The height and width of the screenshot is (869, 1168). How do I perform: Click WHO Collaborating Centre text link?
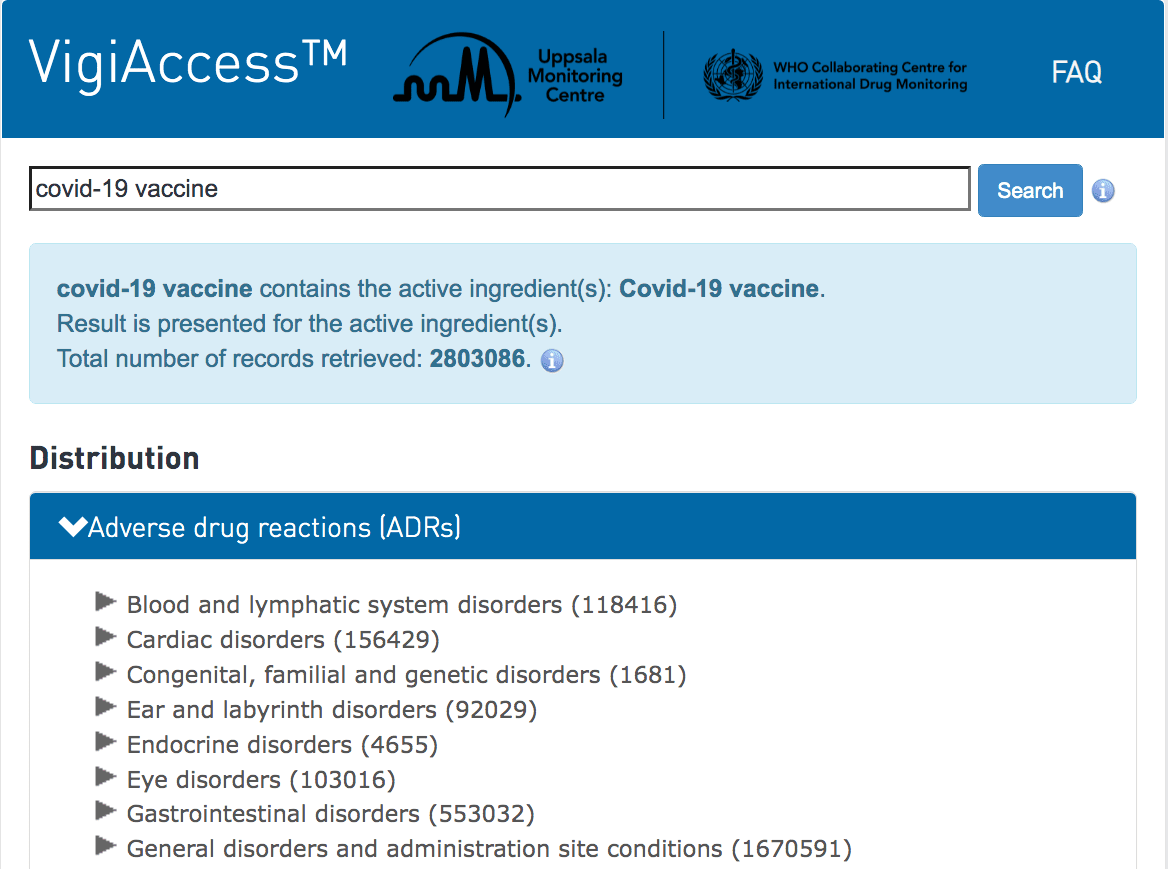click(x=870, y=75)
